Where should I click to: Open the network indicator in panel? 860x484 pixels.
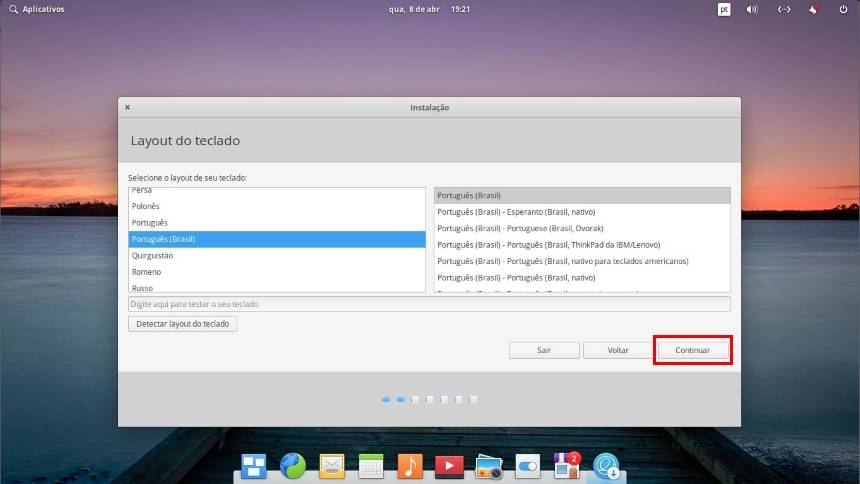(784, 9)
